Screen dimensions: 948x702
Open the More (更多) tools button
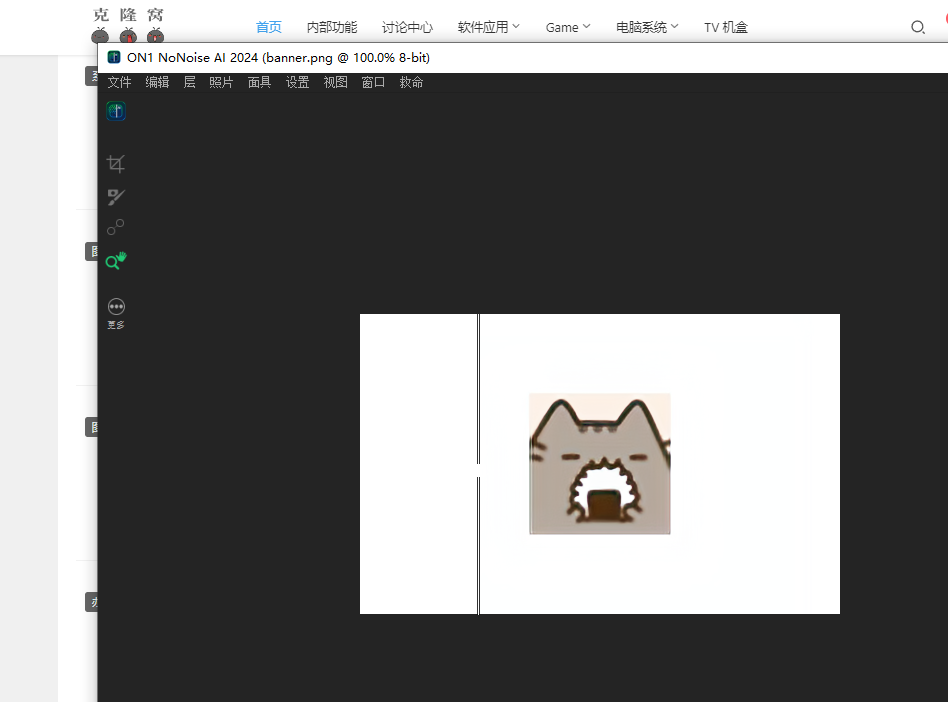coord(116,313)
